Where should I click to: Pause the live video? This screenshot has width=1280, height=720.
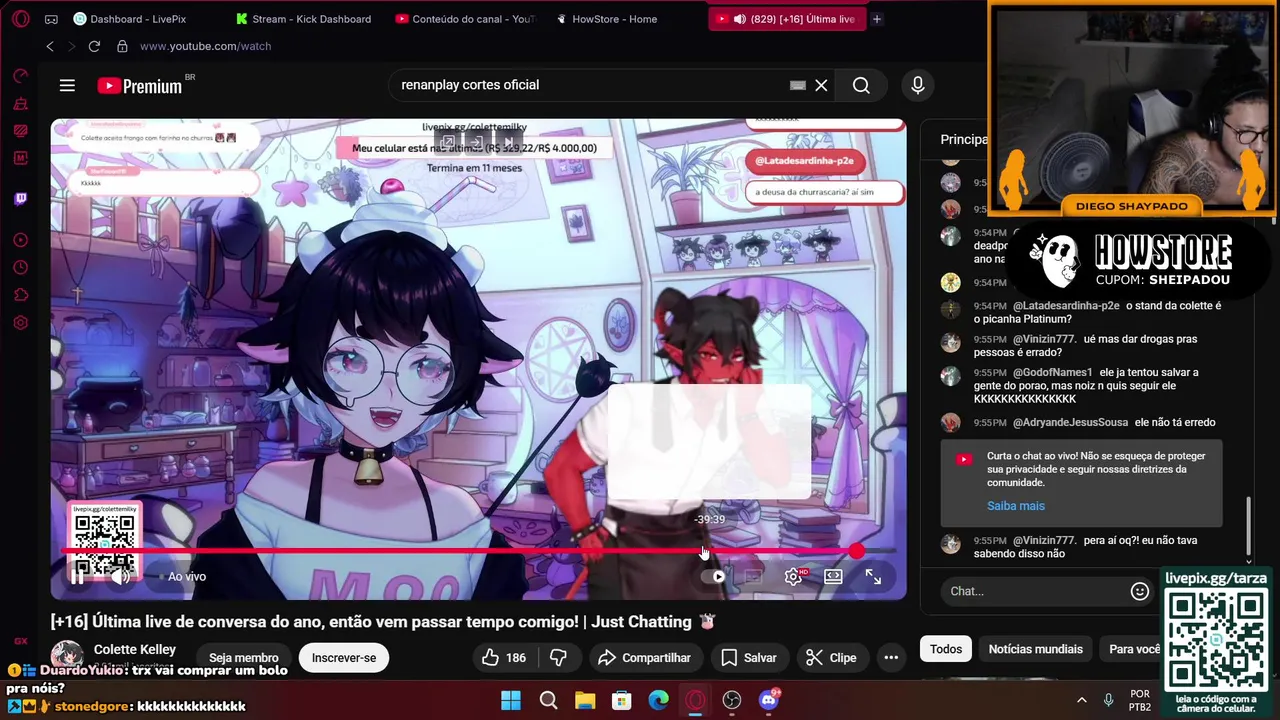pos(77,576)
